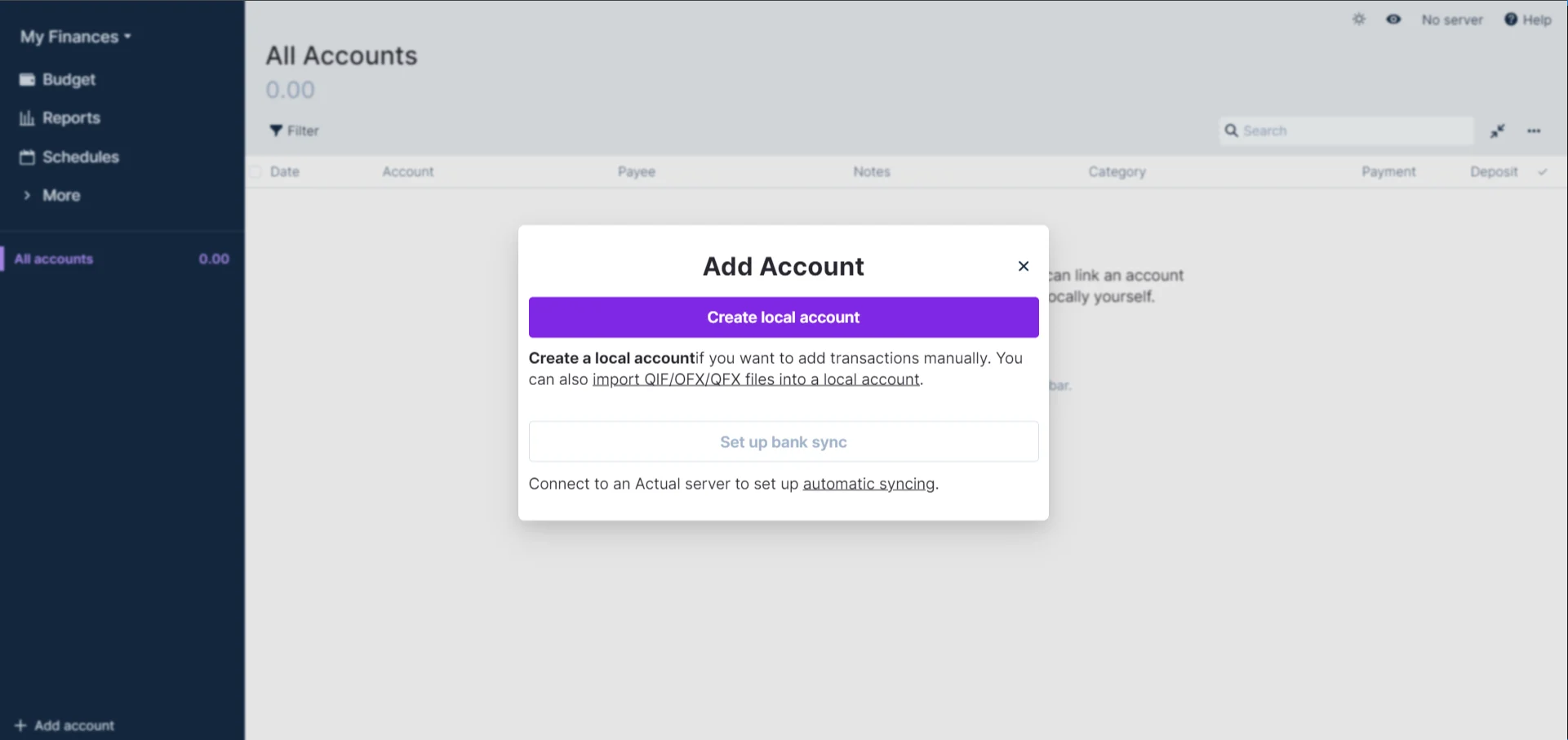The height and width of the screenshot is (740, 1568).
Task: Click the Help question mark icon
Action: point(1511,20)
